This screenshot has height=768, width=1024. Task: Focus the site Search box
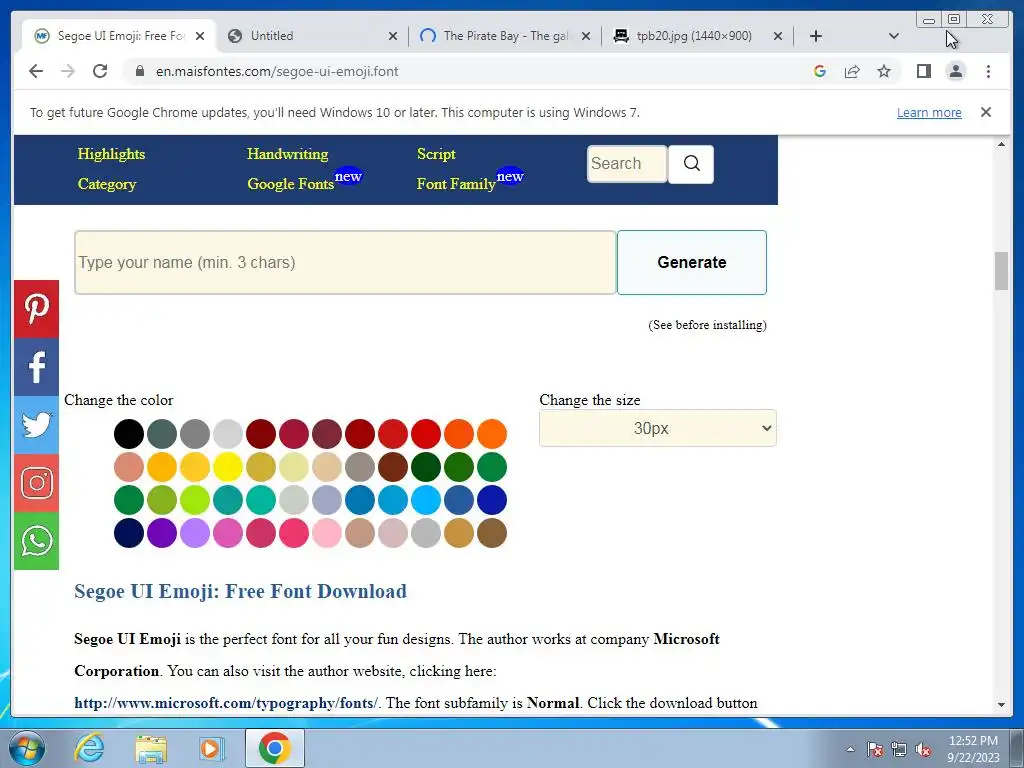pyautogui.click(x=627, y=164)
